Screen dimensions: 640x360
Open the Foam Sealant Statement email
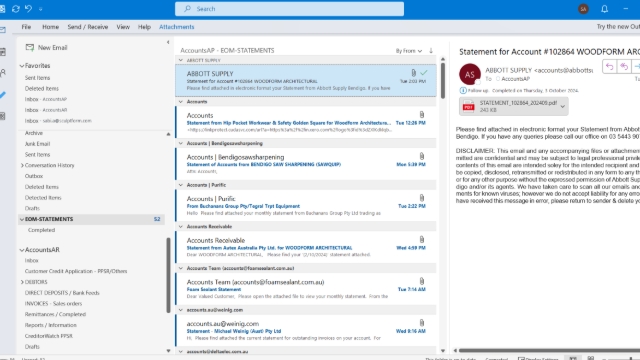click(x=306, y=289)
